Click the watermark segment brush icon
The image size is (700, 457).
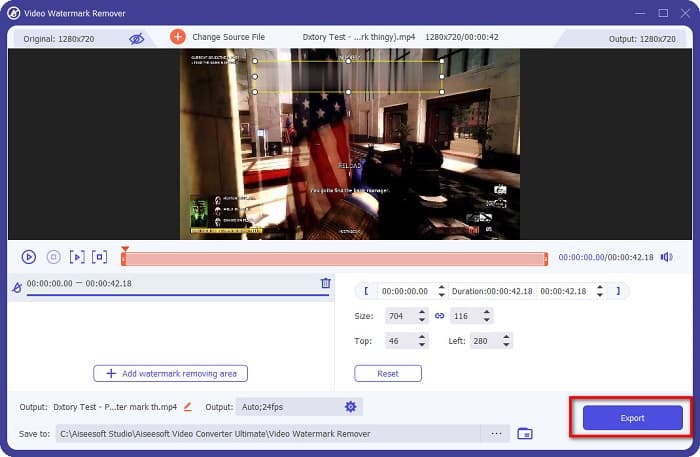pyautogui.click(x=17, y=287)
